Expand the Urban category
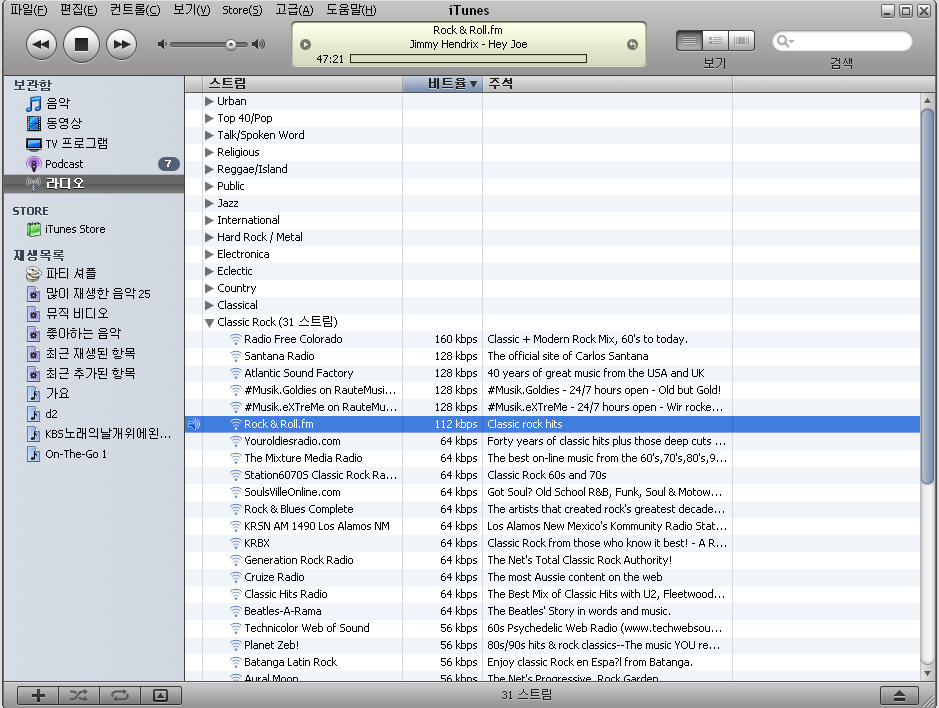The image size is (939, 708). pos(209,101)
